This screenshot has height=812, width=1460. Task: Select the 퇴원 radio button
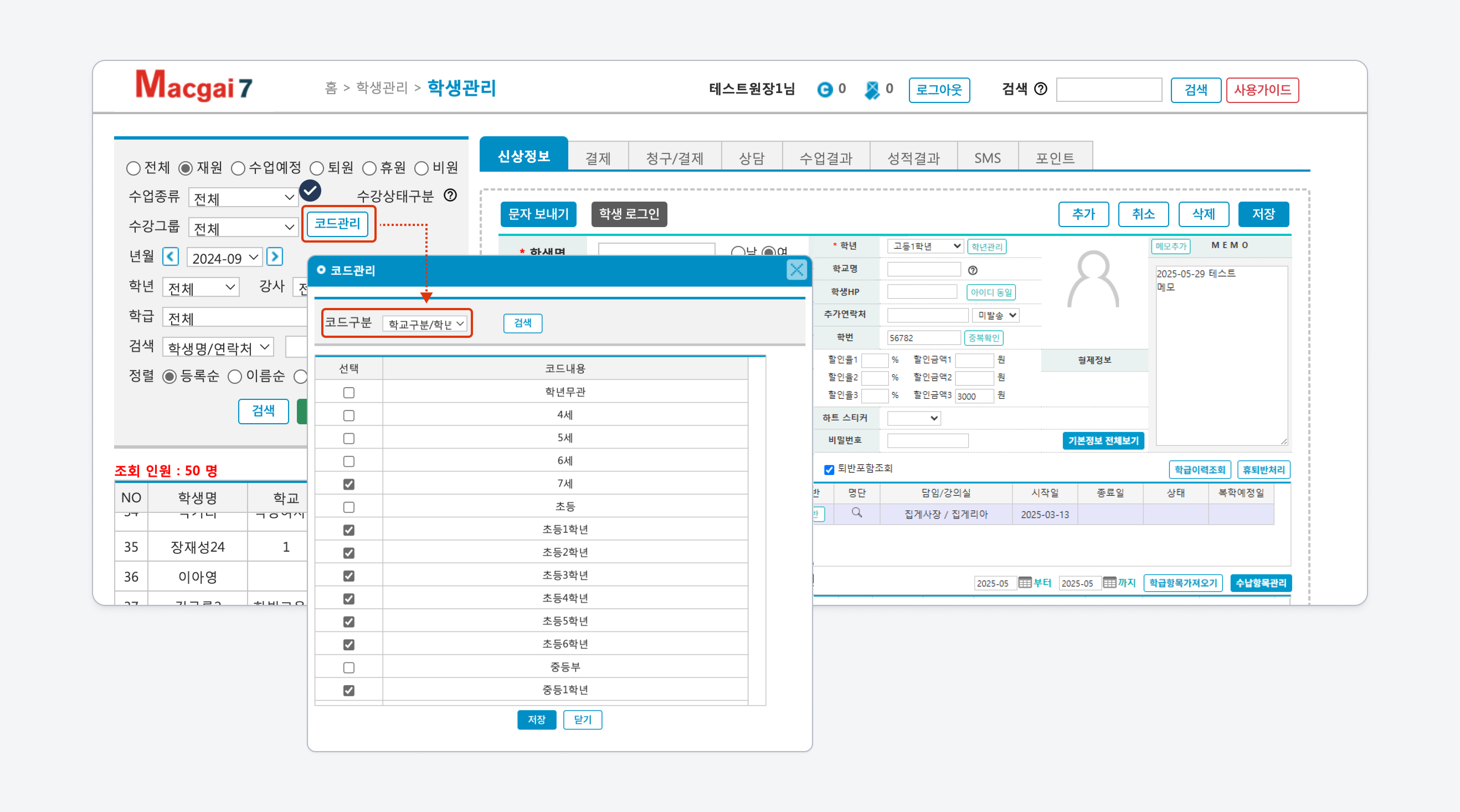click(317, 168)
